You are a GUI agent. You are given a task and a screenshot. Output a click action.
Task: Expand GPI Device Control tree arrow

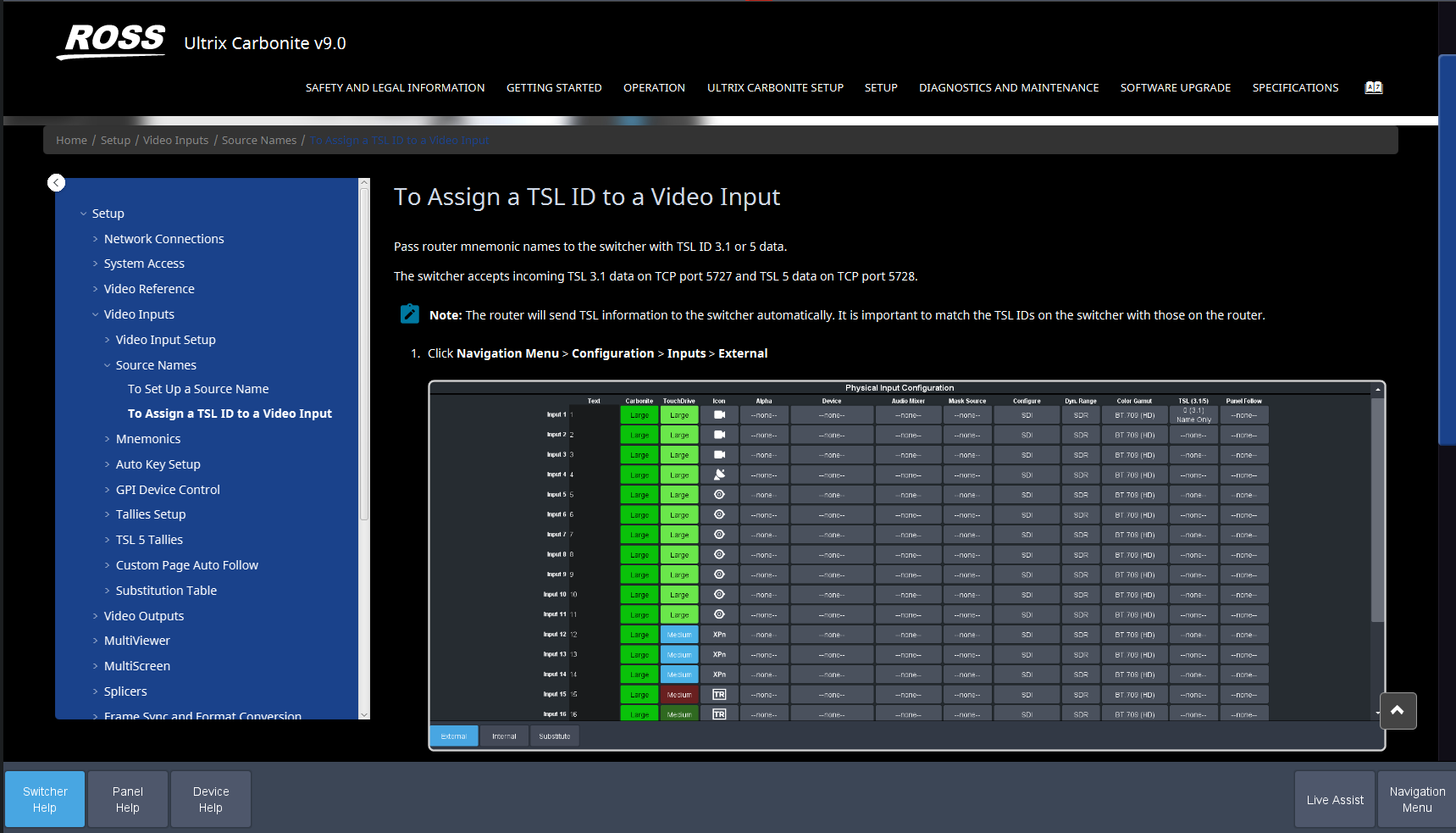coord(107,490)
